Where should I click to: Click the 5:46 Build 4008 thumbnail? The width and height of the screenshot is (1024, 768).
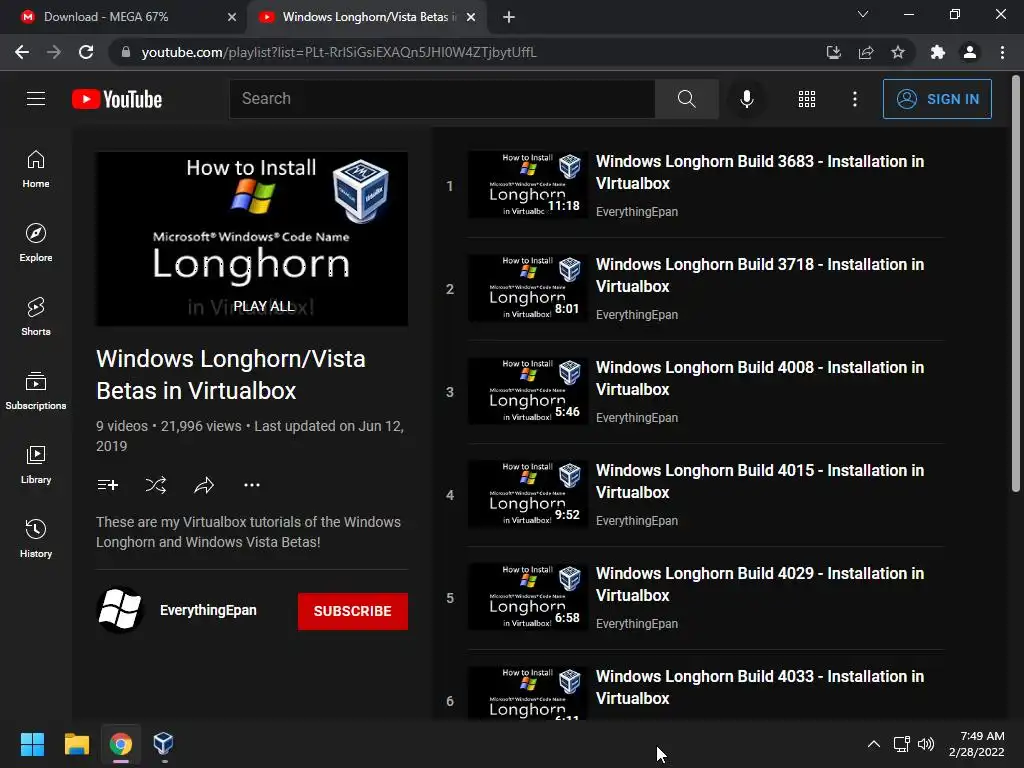[528, 391]
